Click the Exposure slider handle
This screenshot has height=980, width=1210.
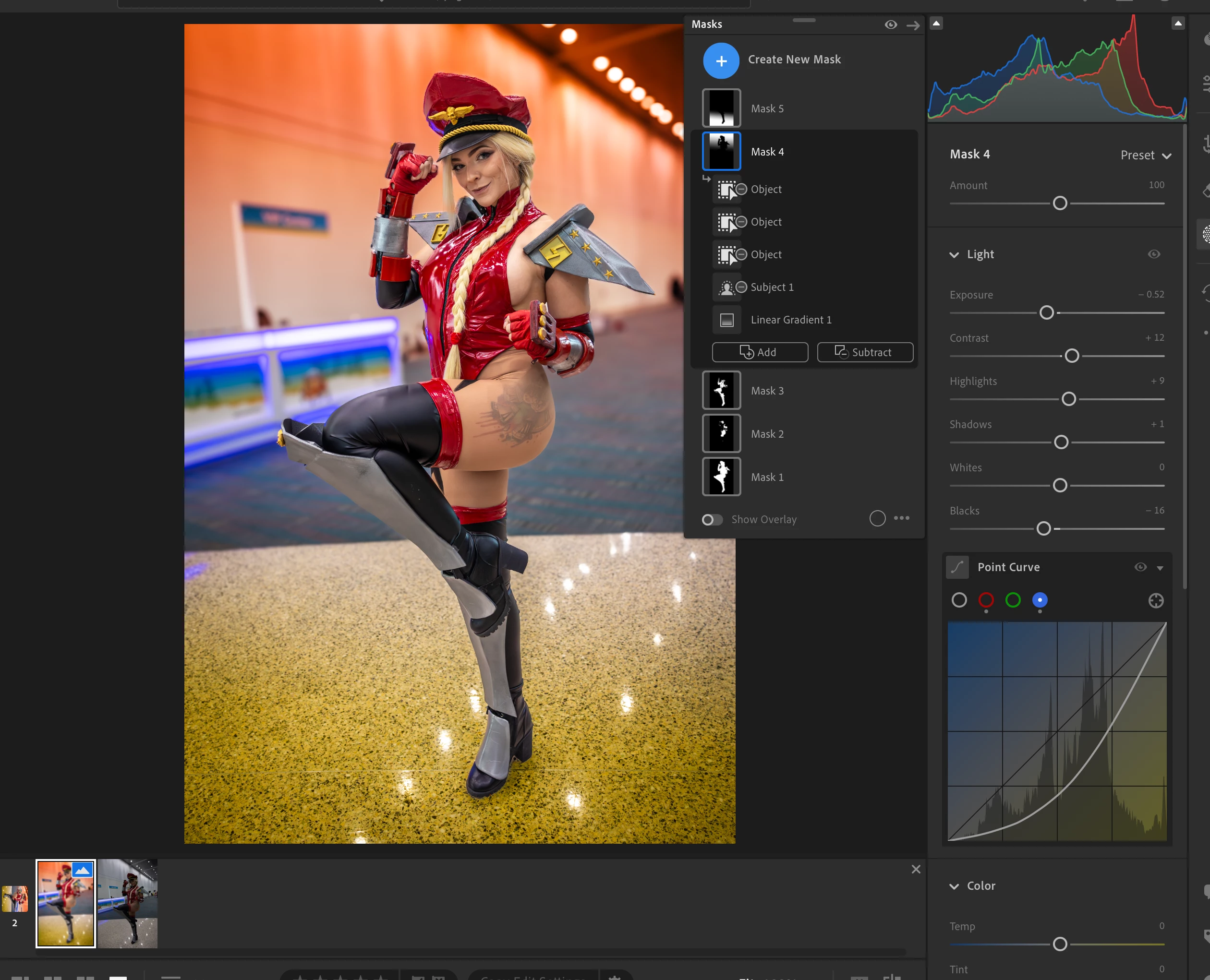[x=1046, y=313]
